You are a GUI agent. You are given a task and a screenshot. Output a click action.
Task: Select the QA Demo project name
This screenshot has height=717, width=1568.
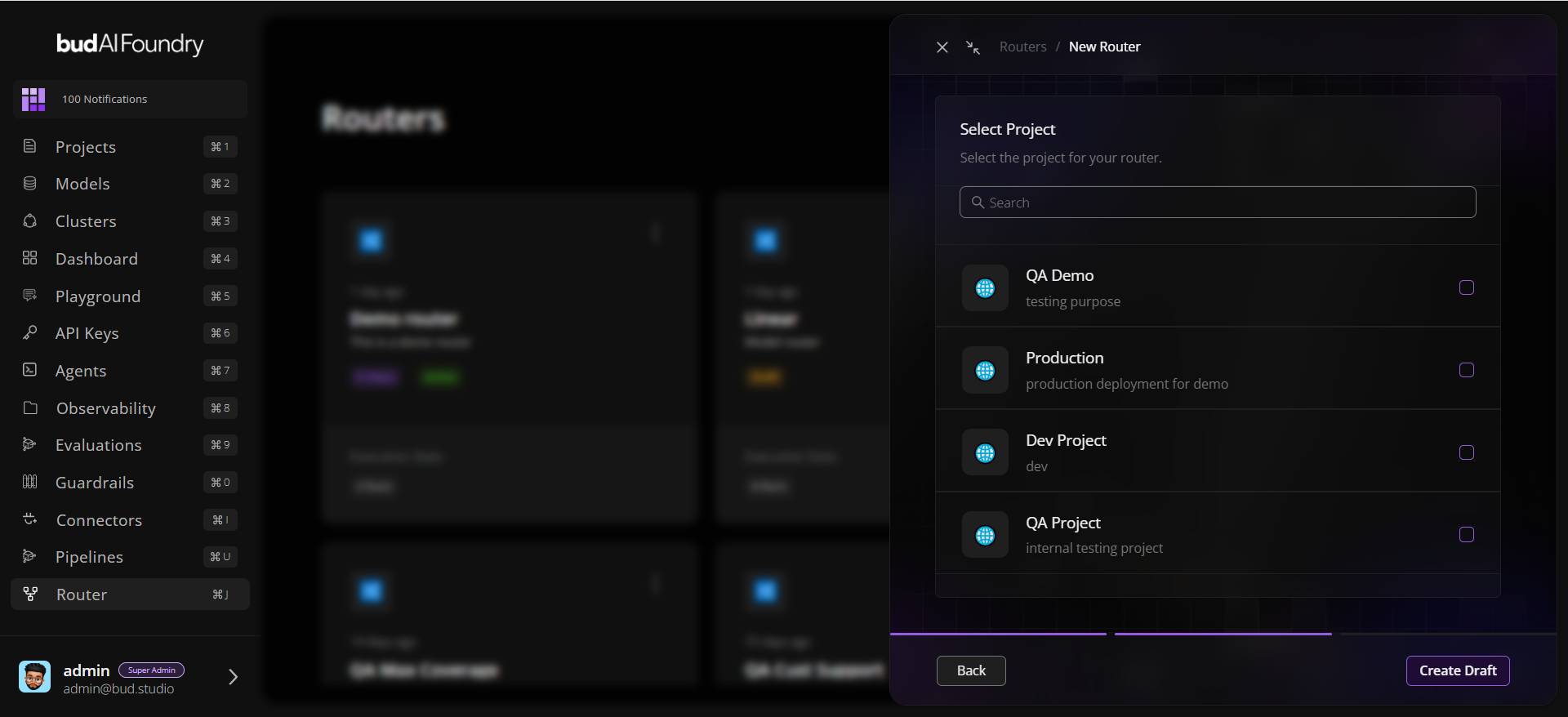[1059, 276]
